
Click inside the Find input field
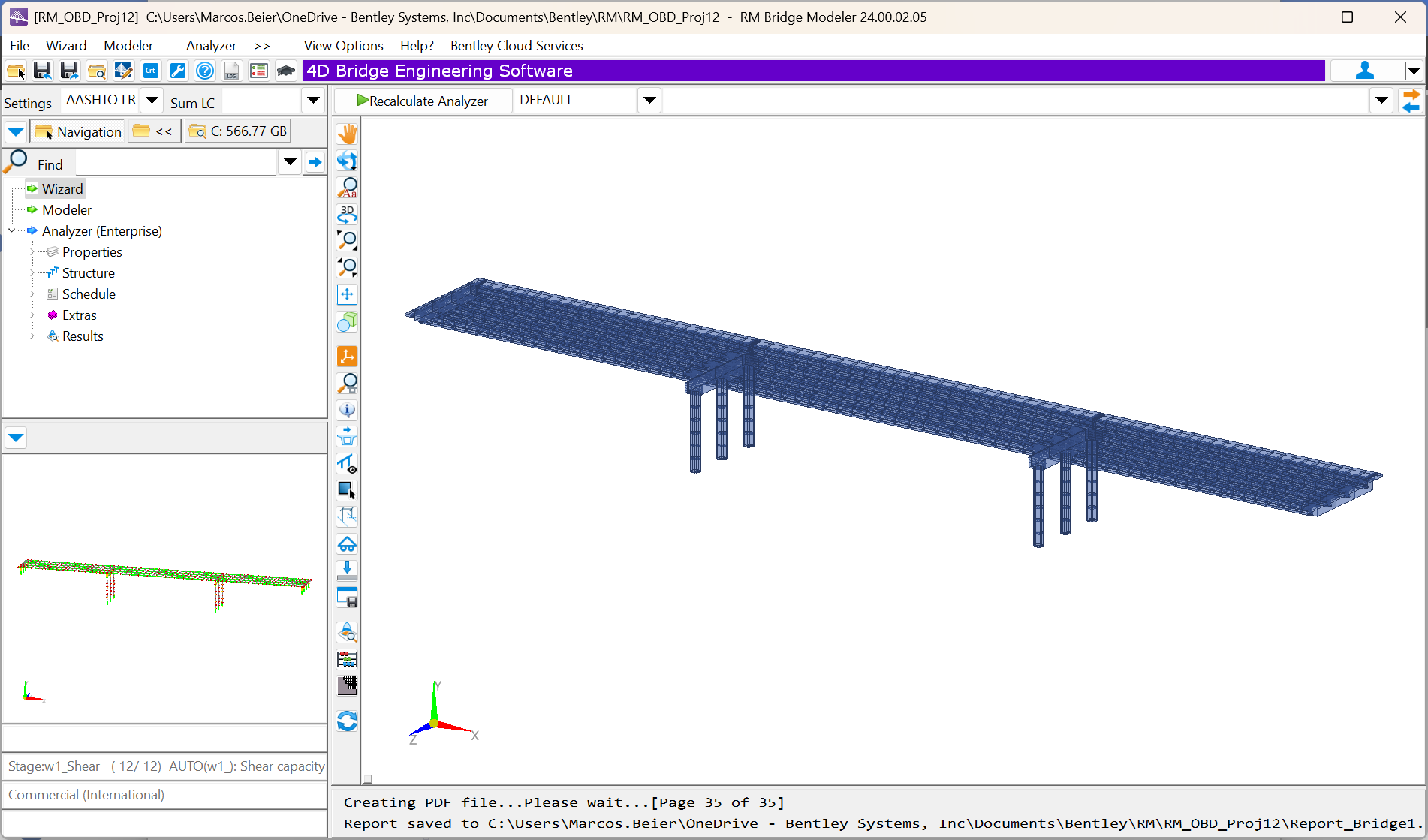(x=176, y=163)
